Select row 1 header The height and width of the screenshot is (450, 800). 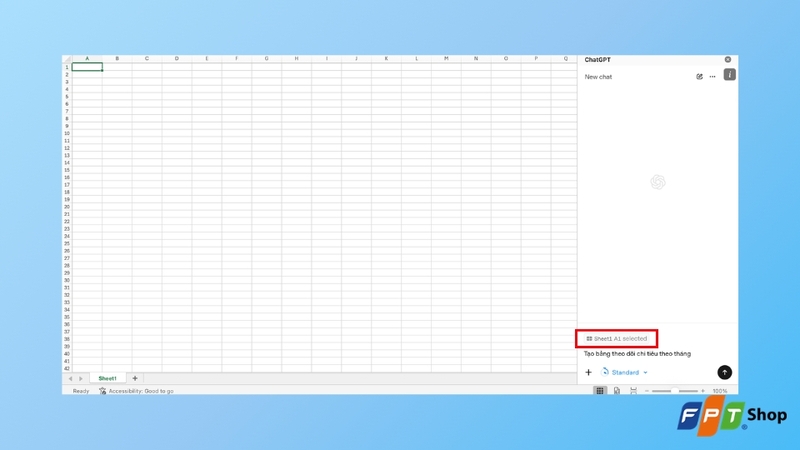pyautogui.click(x=67, y=67)
